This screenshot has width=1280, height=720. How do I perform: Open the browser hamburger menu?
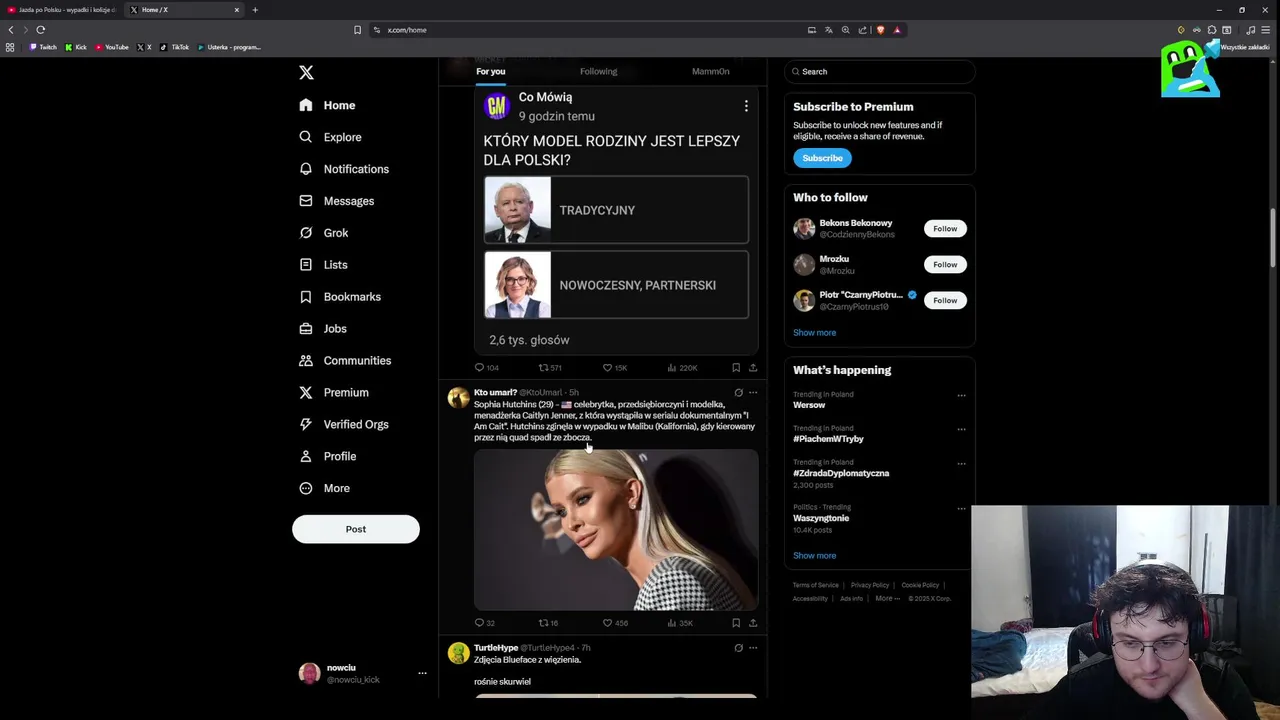pos(1265,30)
